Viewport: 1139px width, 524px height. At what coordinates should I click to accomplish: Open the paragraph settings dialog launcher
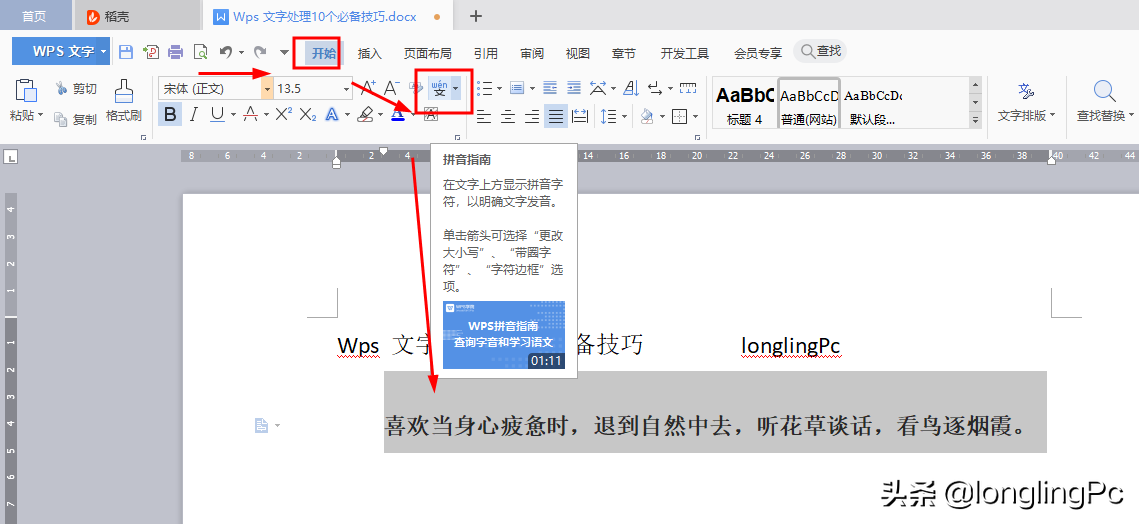click(698, 137)
